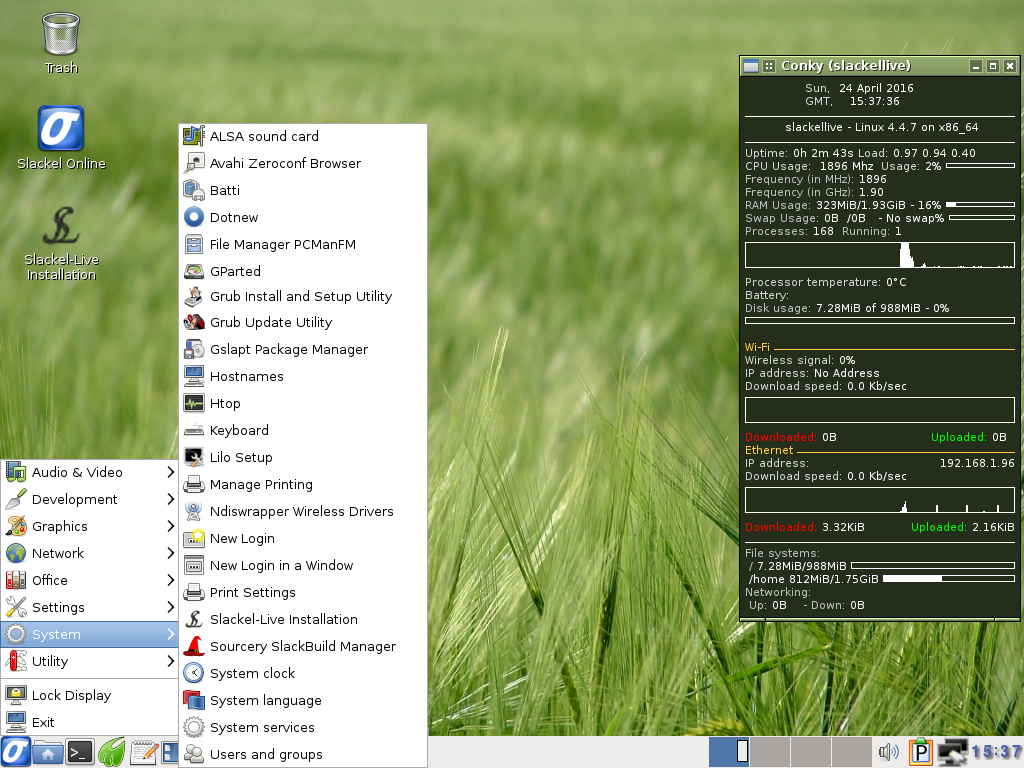The image size is (1024, 768).
Task: Switch to the second workspace in pager
Action: coord(770,752)
